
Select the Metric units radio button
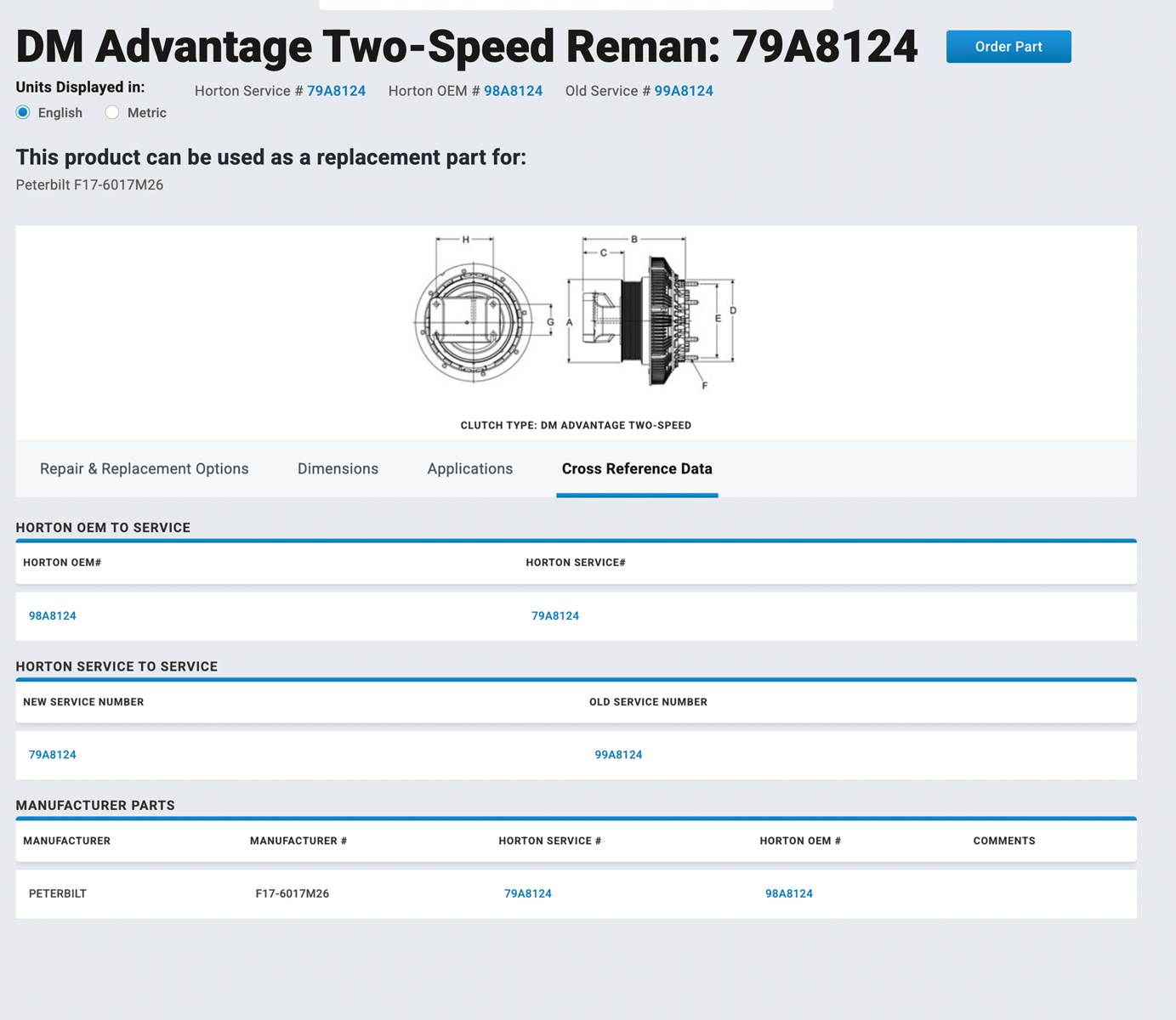112,112
